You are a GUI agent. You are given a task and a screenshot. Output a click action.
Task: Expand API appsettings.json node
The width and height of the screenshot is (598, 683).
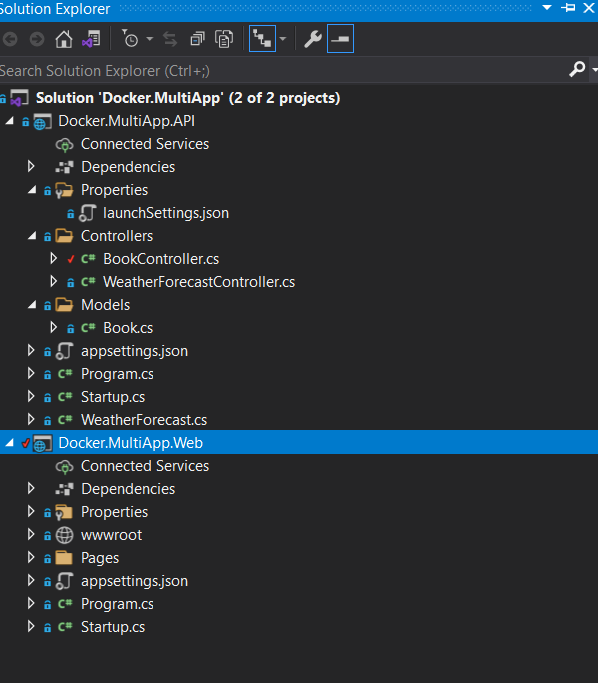[x=31, y=350]
